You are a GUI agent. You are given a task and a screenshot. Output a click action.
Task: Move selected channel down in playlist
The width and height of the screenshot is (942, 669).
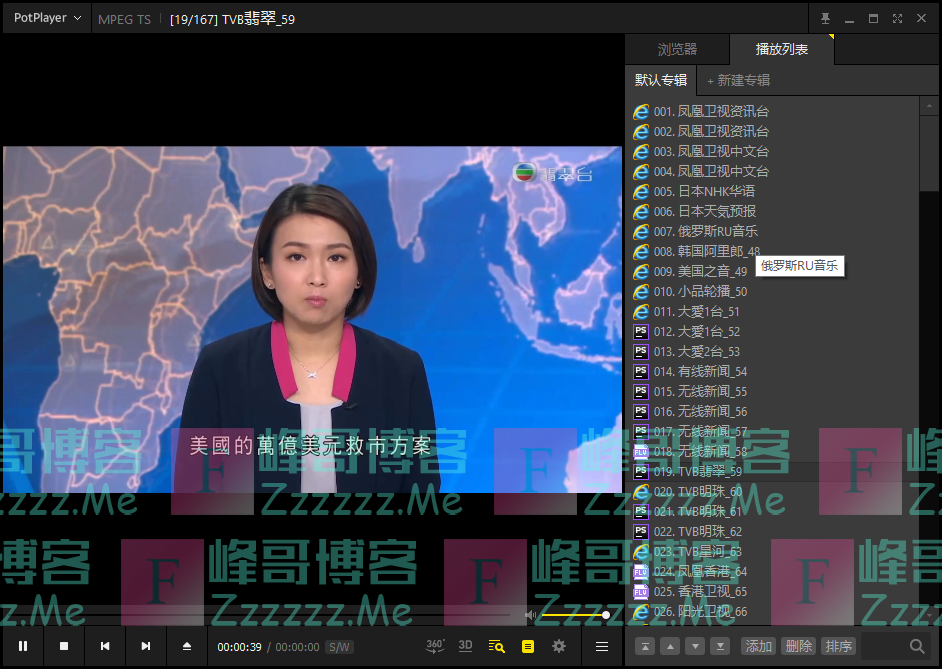695,647
